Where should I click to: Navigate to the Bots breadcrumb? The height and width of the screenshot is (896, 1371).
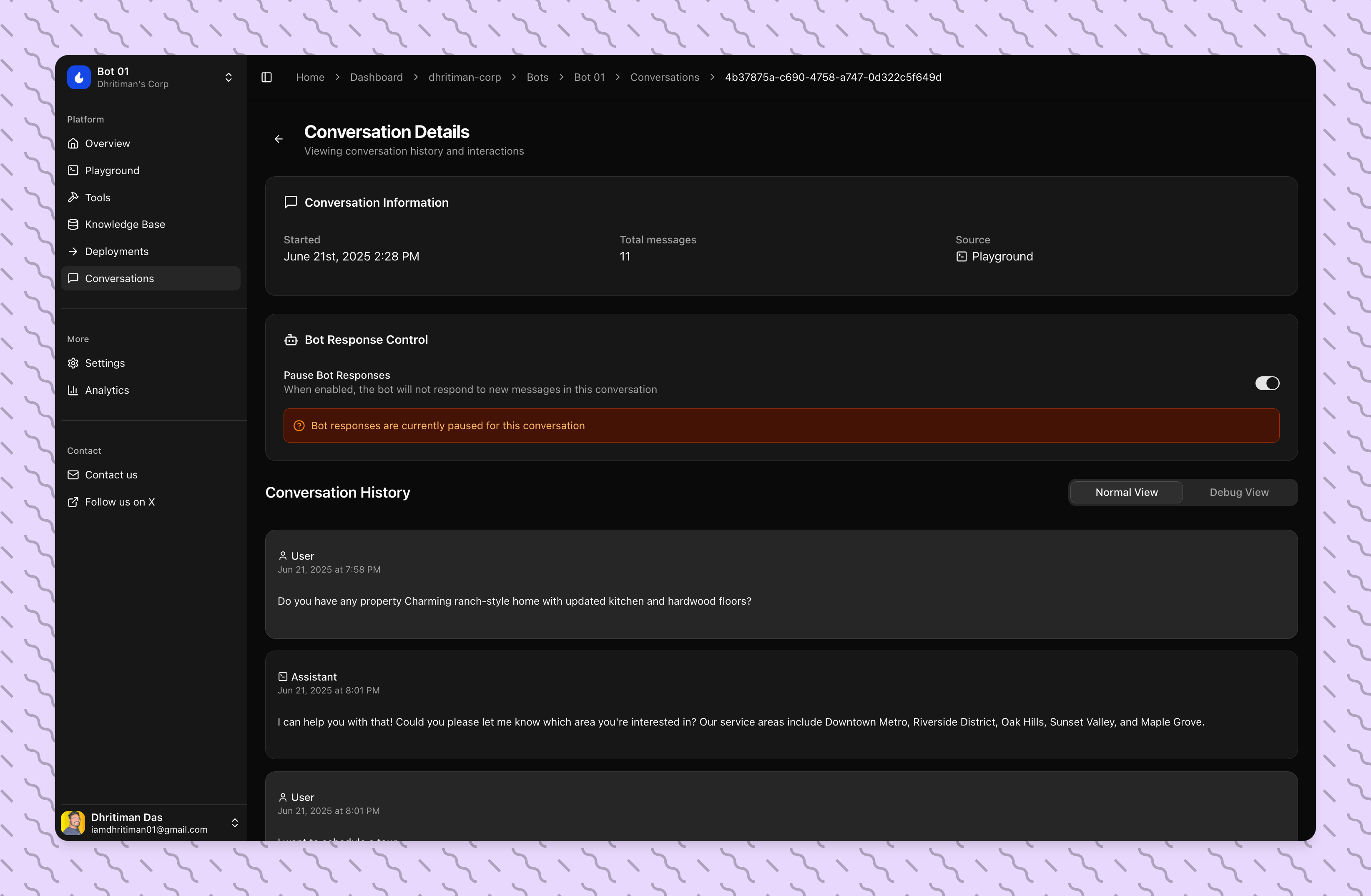[x=537, y=77]
